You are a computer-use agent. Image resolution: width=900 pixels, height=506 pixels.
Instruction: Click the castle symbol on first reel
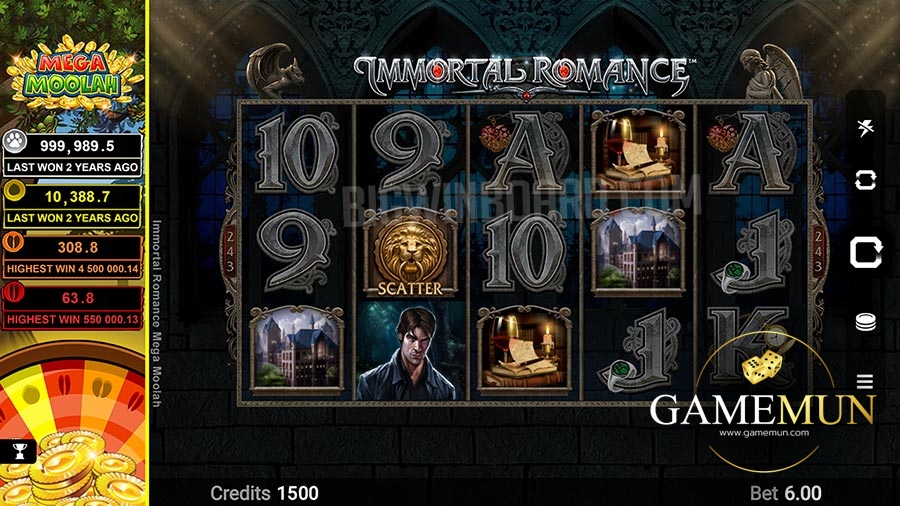click(x=297, y=351)
